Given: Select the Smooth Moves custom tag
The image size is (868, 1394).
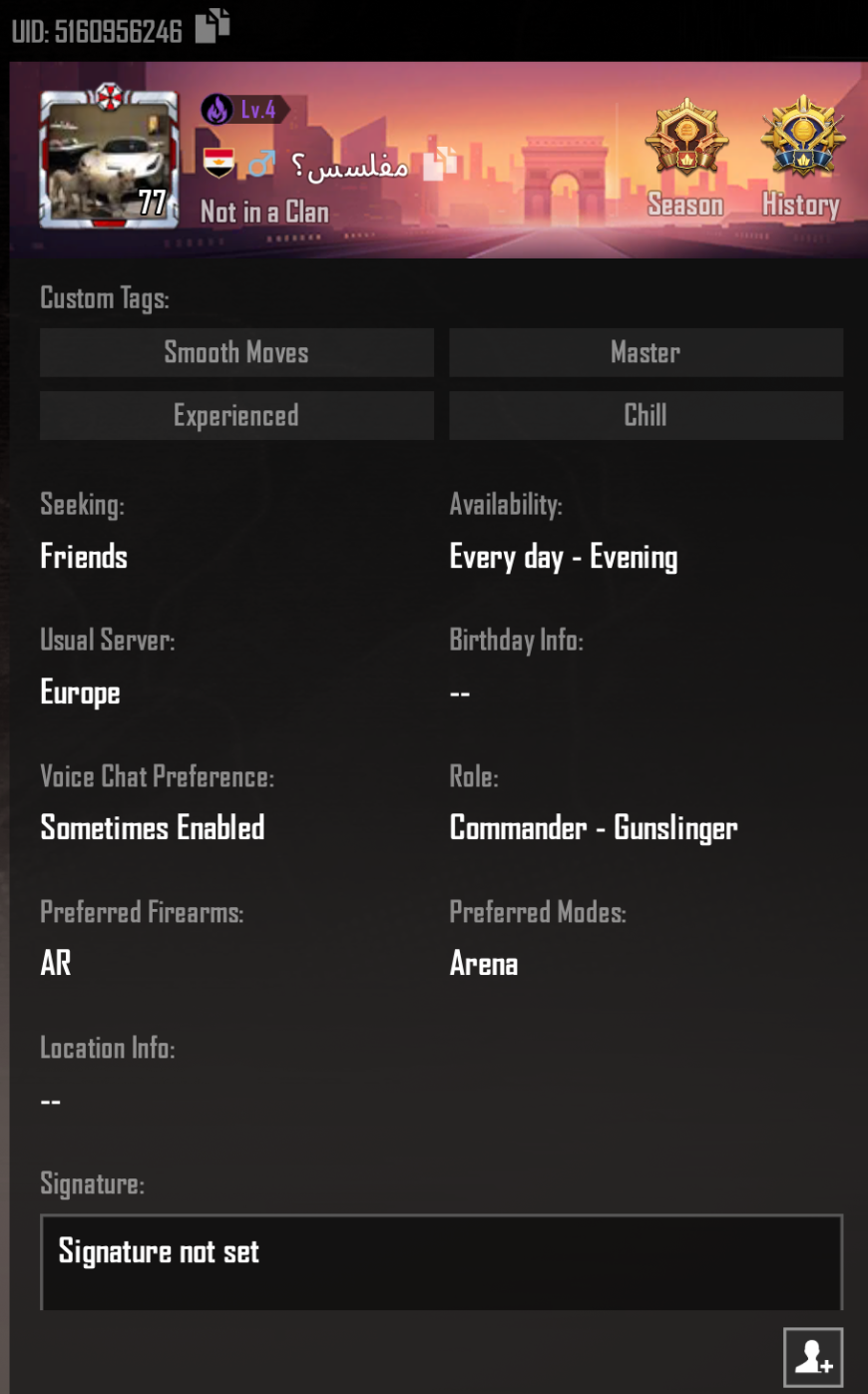Looking at the screenshot, I should coord(236,352).
